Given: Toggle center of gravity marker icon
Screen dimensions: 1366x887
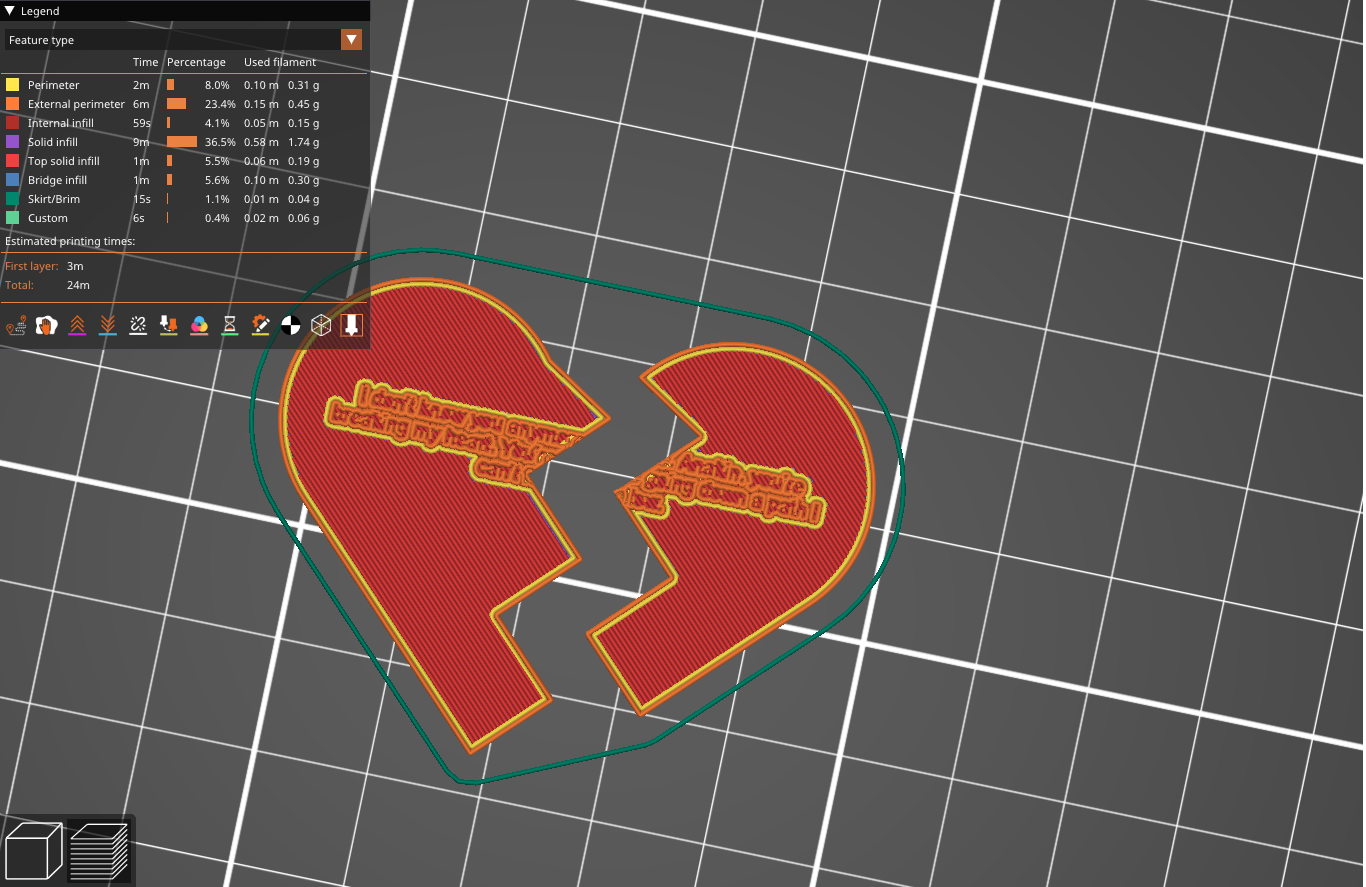Looking at the screenshot, I should tap(291, 325).
